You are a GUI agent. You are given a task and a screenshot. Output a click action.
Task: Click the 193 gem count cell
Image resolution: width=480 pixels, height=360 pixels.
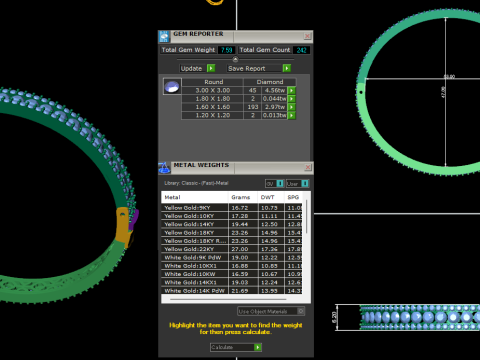(253, 107)
